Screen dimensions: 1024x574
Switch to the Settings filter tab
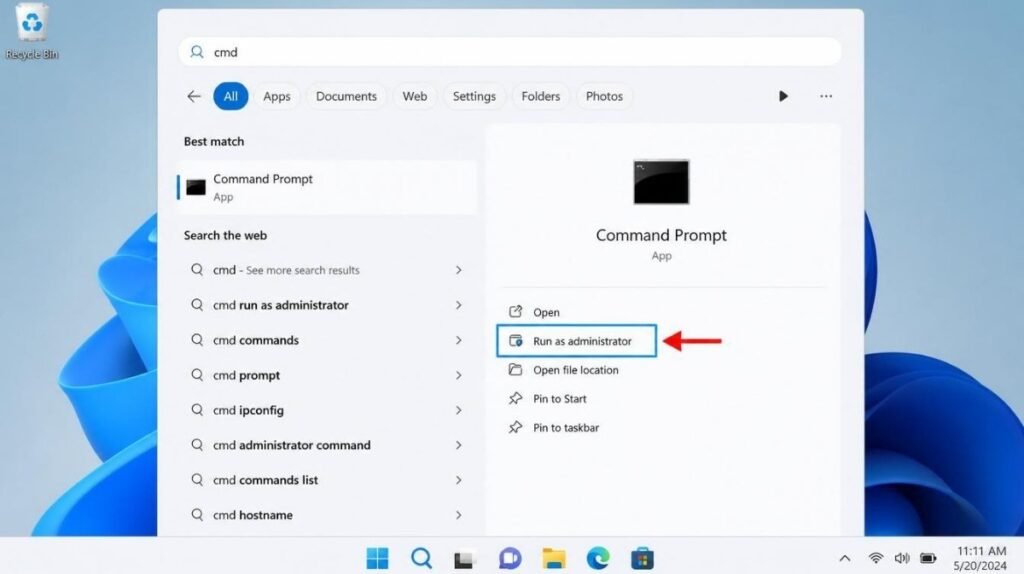point(474,97)
